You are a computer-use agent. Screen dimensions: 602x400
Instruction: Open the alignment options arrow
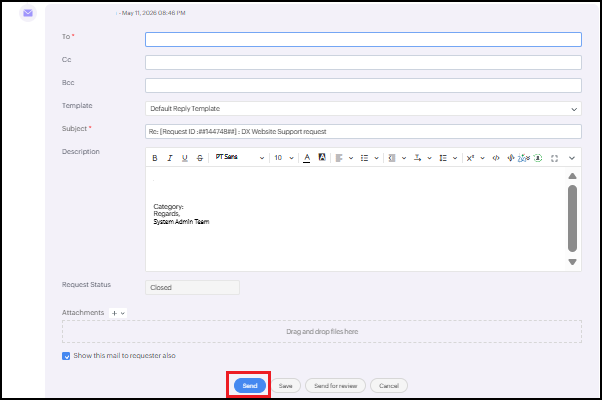point(351,158)
